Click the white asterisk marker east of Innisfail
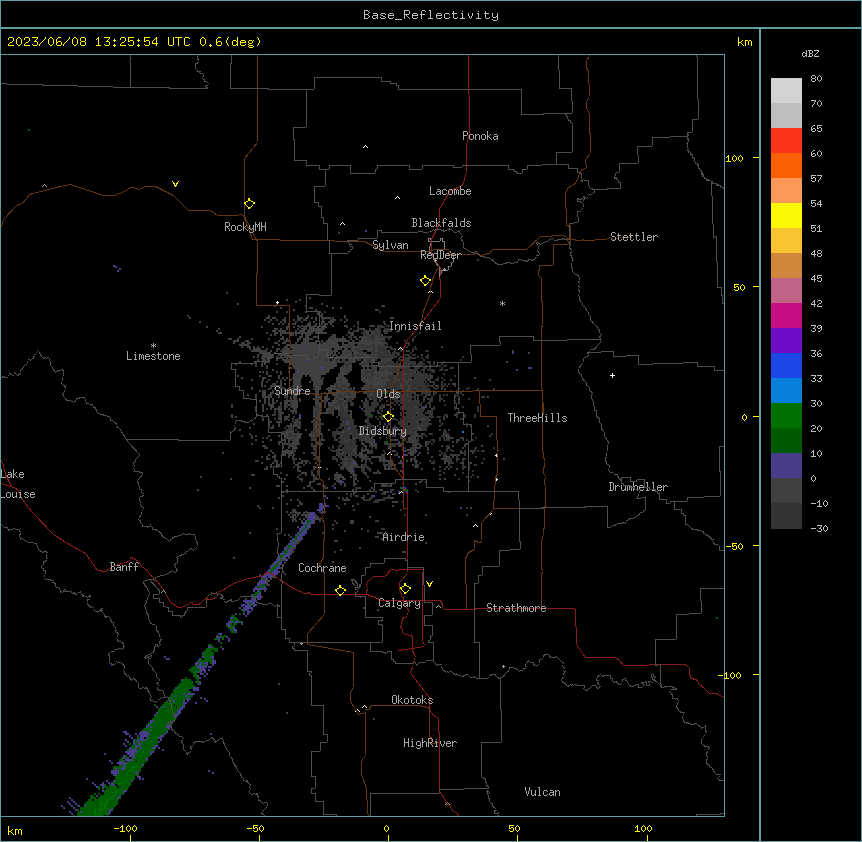Image resolution: width=862 pixels, height=842 pixels. pos(502,303)
